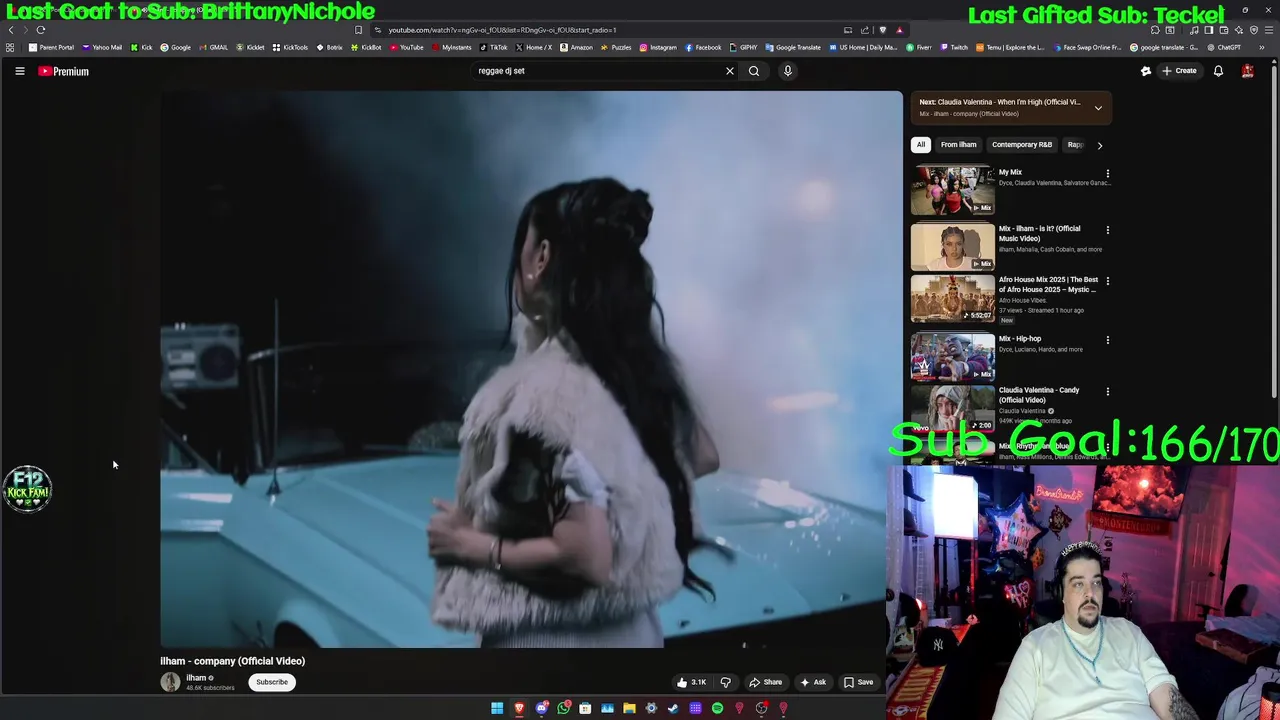This screenshot has width=1280, height=720.
Task: Go to YouTube Premium home logo
Action: [64, 71]
